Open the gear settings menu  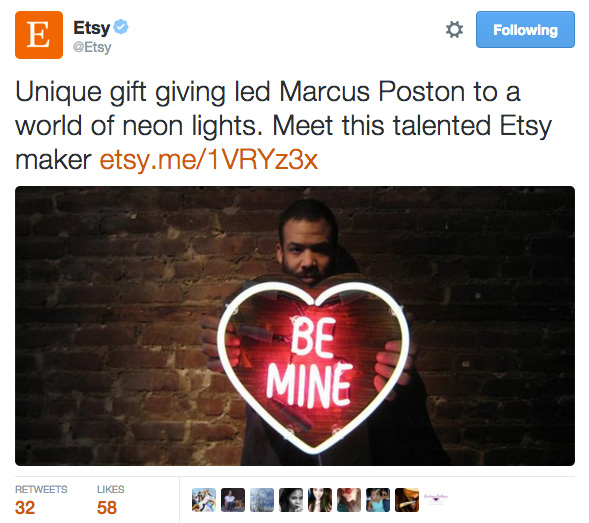tap(454, 30)
